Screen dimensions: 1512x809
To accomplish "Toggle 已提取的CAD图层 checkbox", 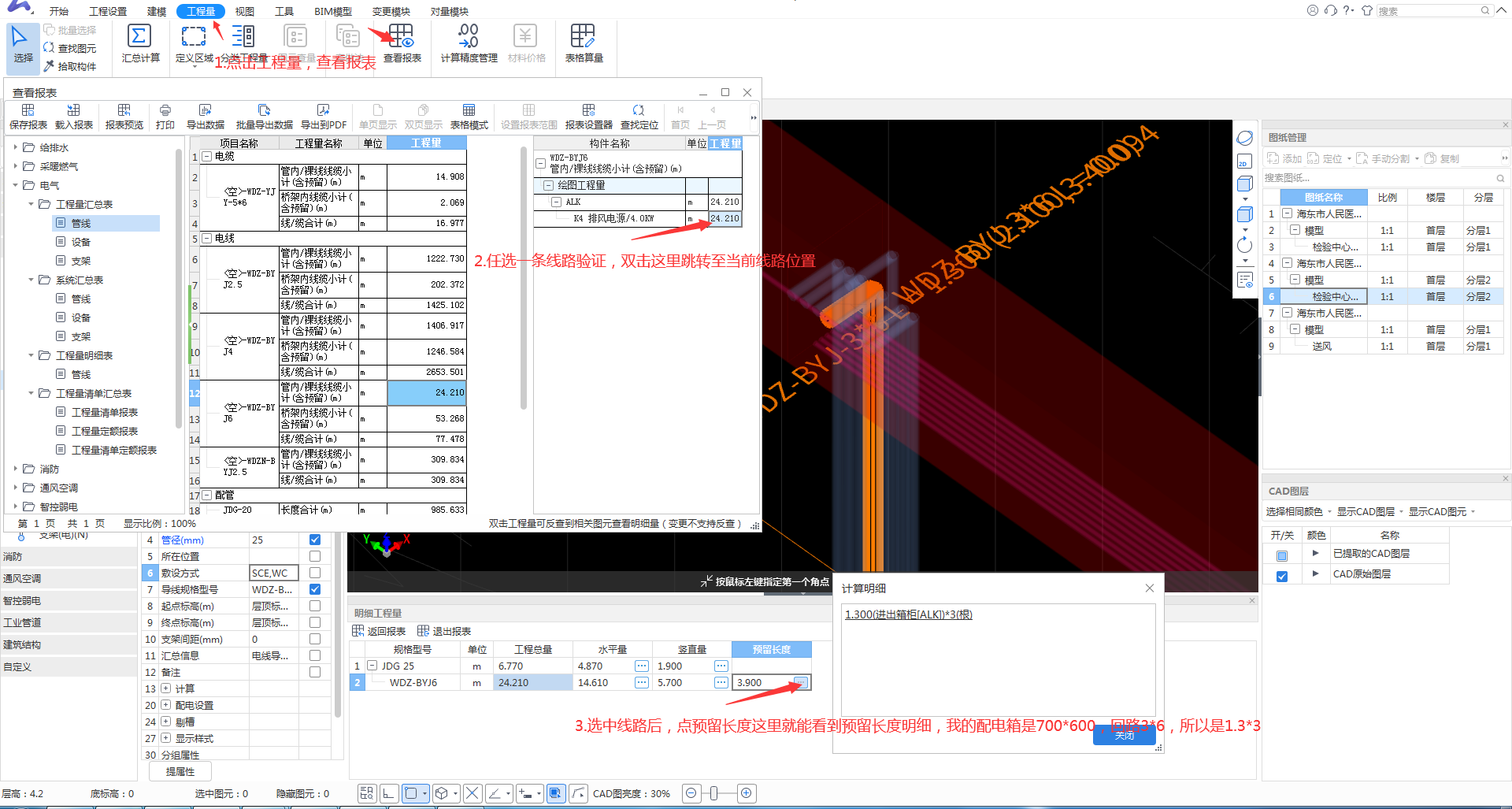I will coord(1282,555).
